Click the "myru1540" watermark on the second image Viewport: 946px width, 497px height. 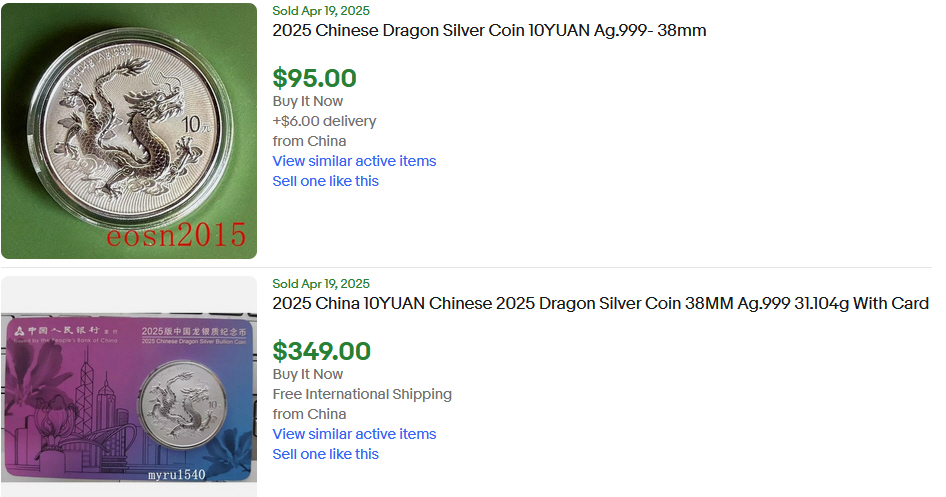click(x=175, y=474)
